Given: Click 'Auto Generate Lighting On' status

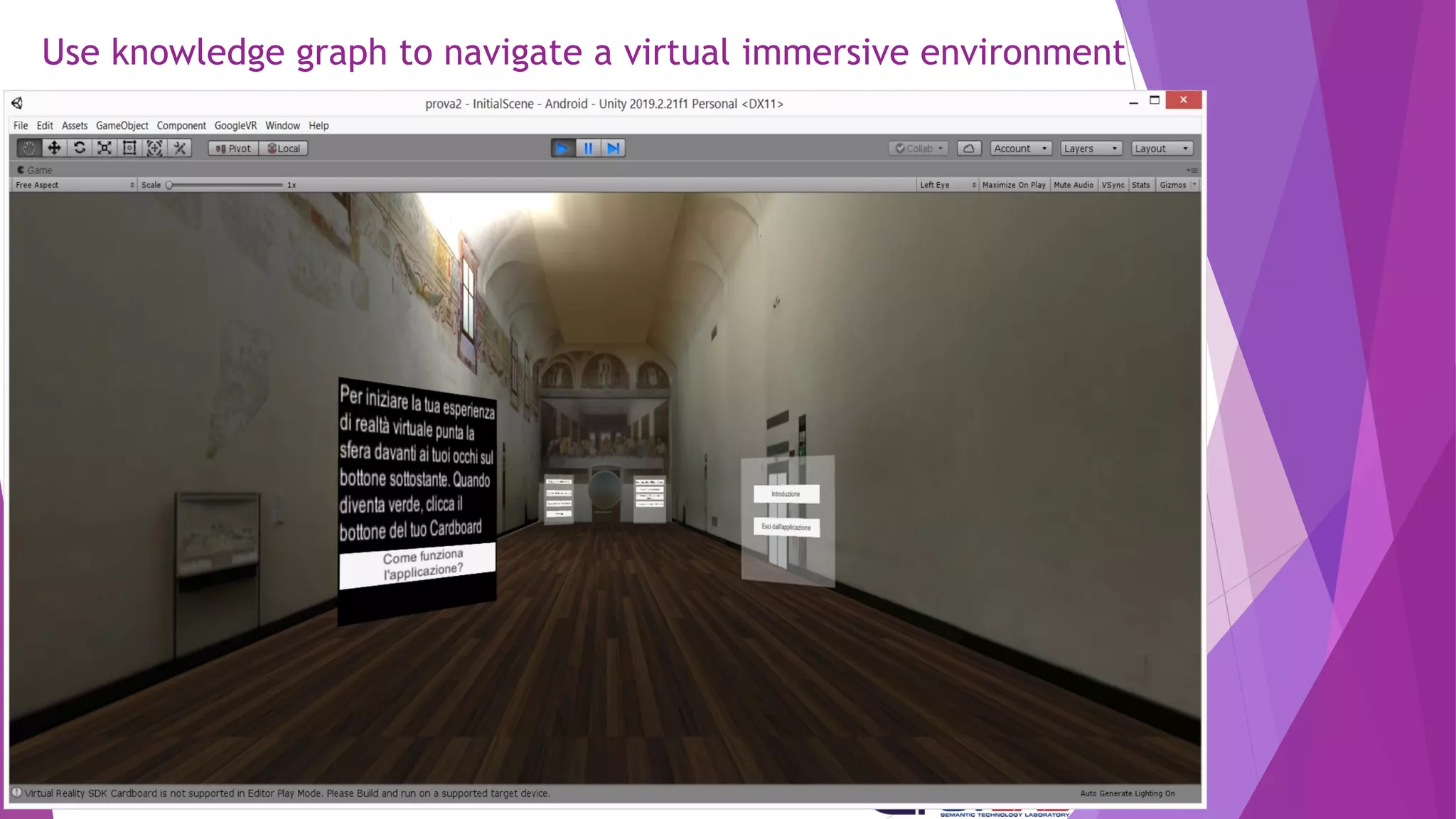Looking at the screenshot, I should (1128, 793).
